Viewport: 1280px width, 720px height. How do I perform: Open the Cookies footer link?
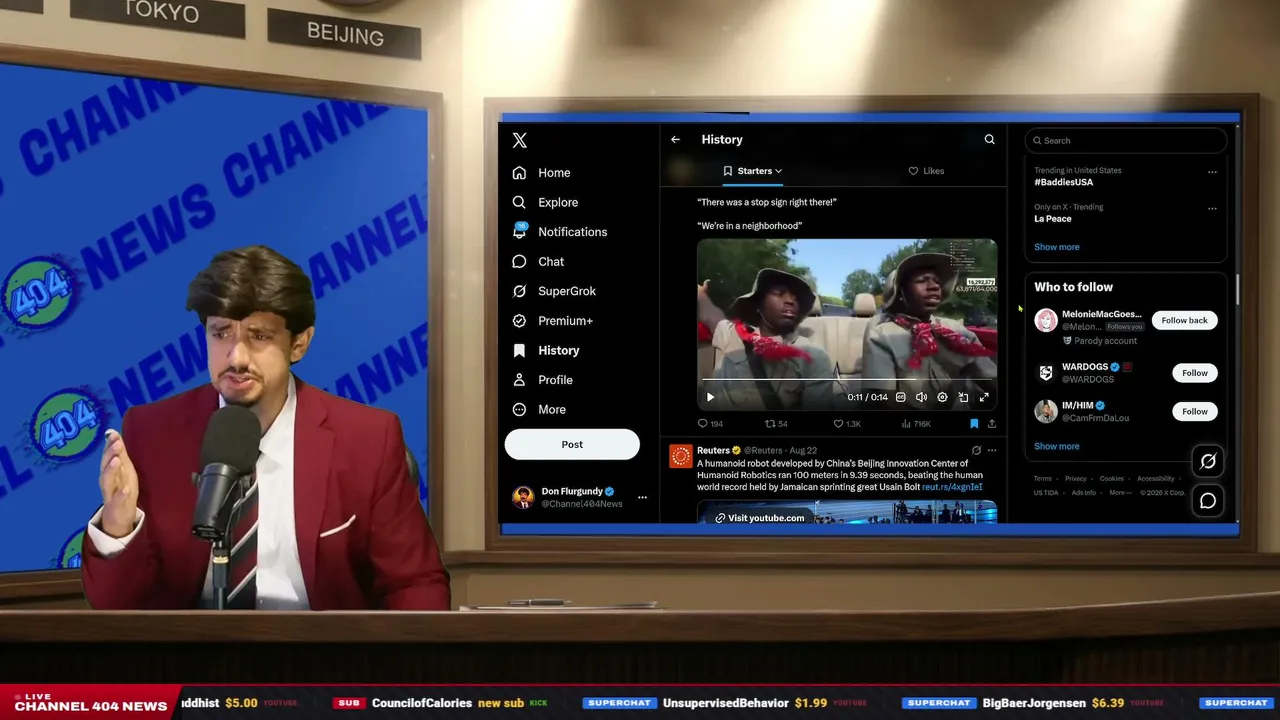[1112, 479]
